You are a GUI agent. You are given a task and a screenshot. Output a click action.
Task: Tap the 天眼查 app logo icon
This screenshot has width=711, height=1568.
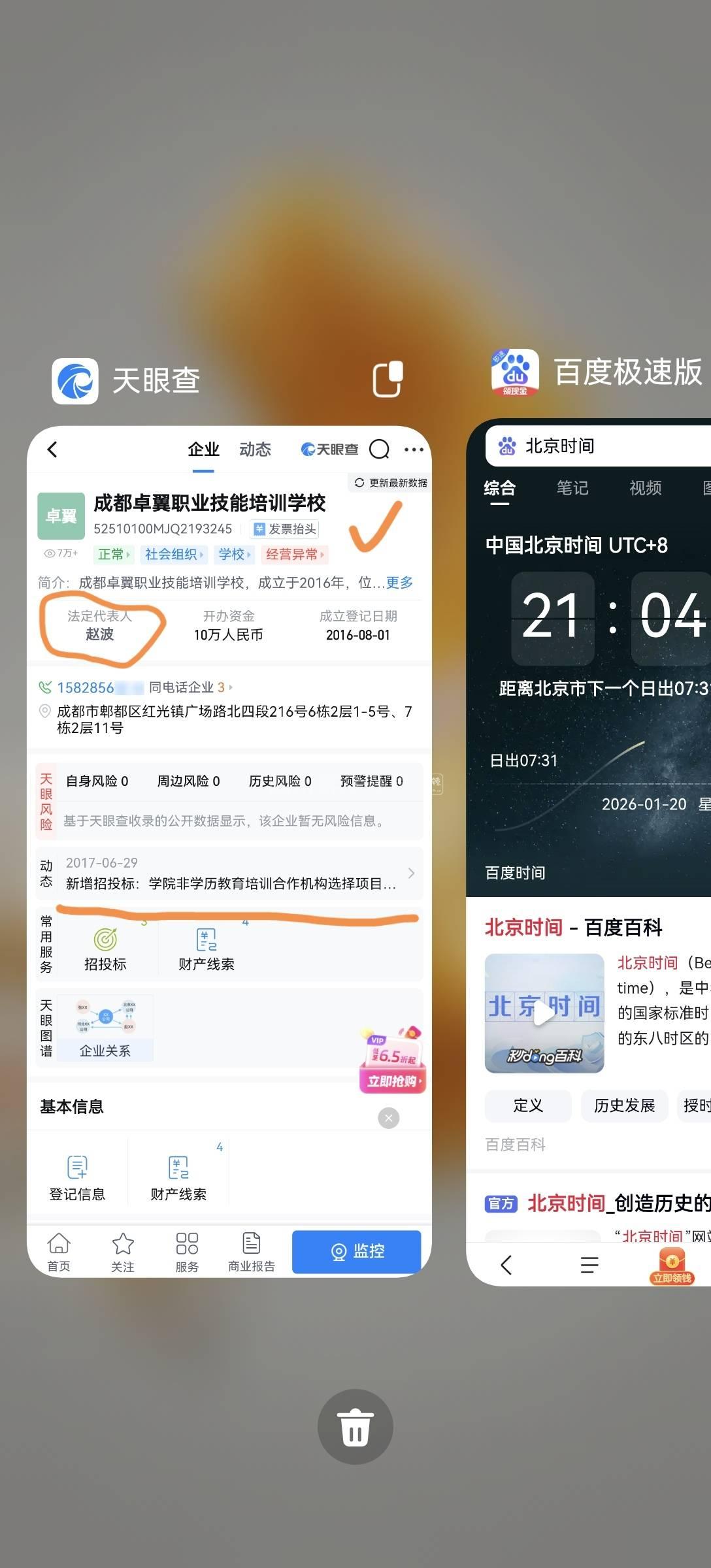[x=75, y=381]
